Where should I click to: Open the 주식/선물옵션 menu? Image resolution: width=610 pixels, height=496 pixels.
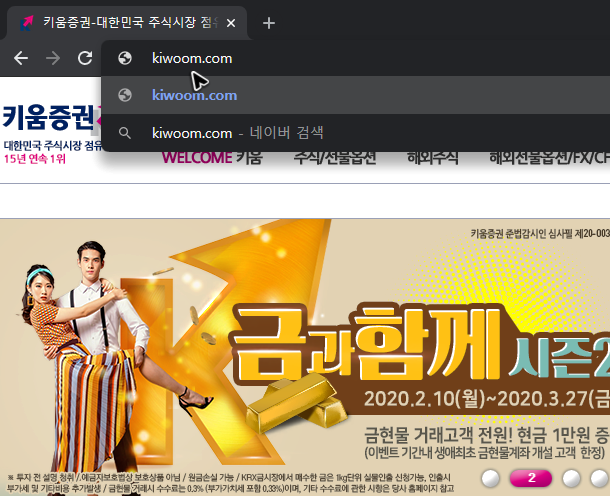[335, 158]
